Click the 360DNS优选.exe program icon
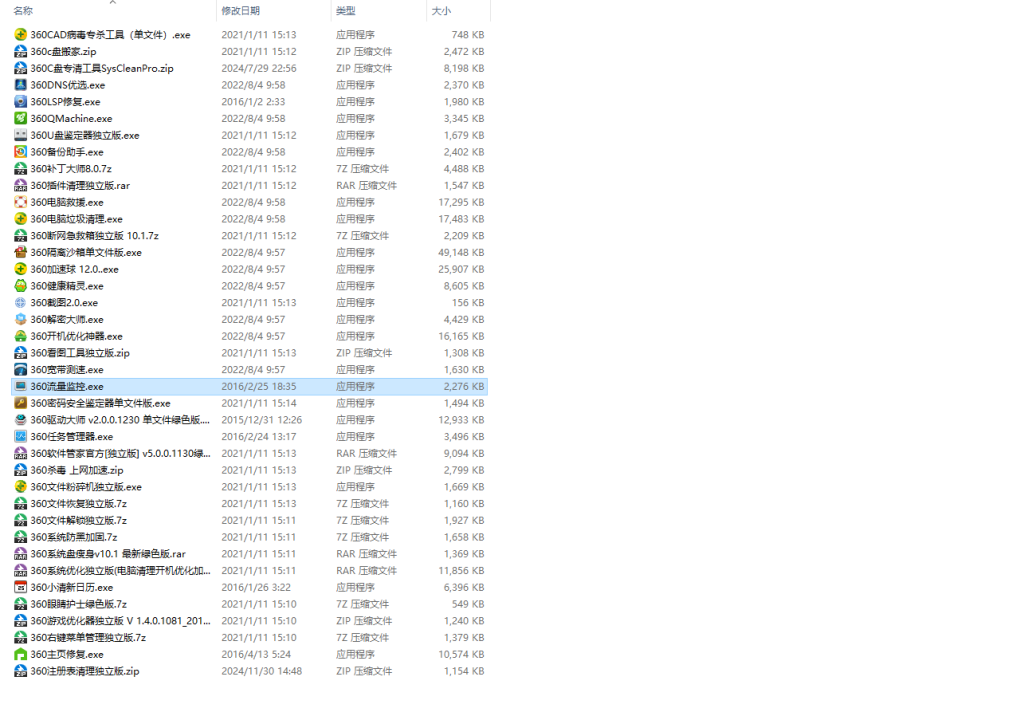The height and width of the screenshot is (716, 1024). point(20,85)
